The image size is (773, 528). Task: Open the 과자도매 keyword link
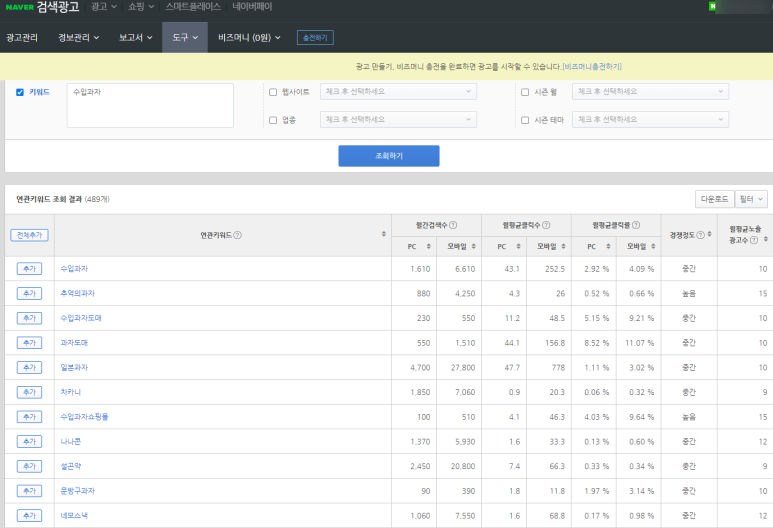tap(74, 343)
